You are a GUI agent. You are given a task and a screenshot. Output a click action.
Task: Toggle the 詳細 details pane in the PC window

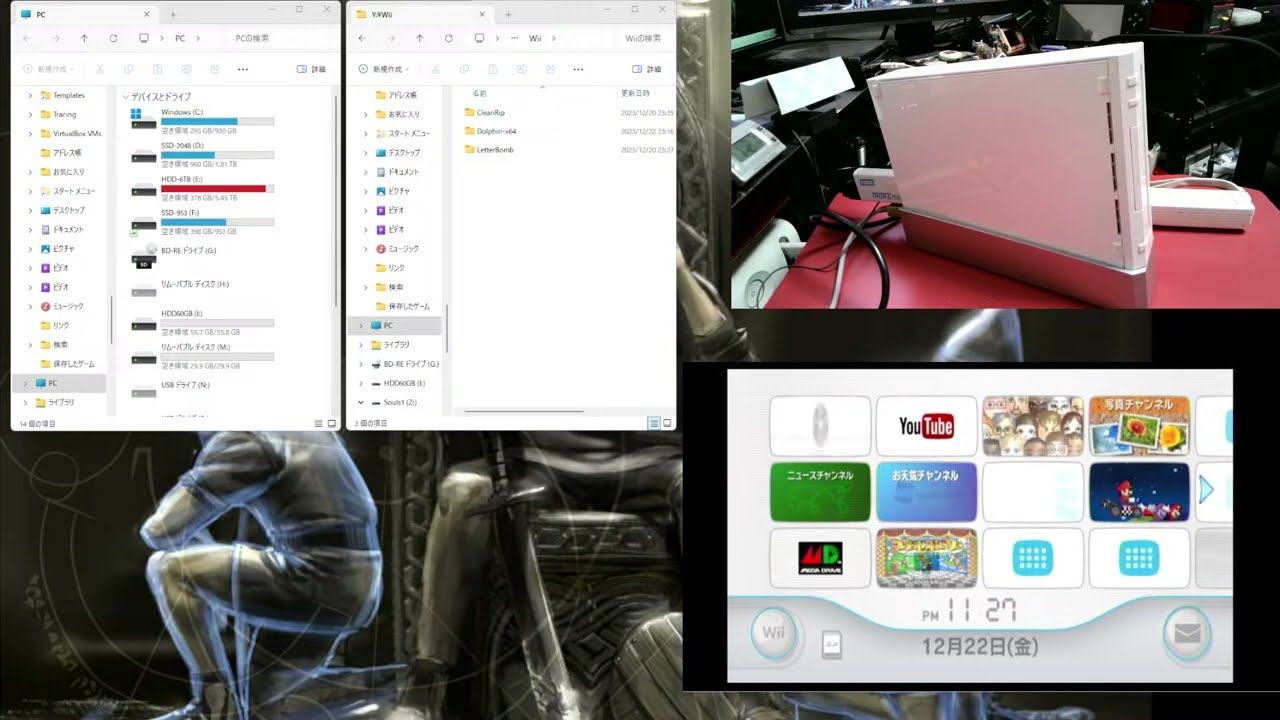pyautogui.click(x=311, y=69)
